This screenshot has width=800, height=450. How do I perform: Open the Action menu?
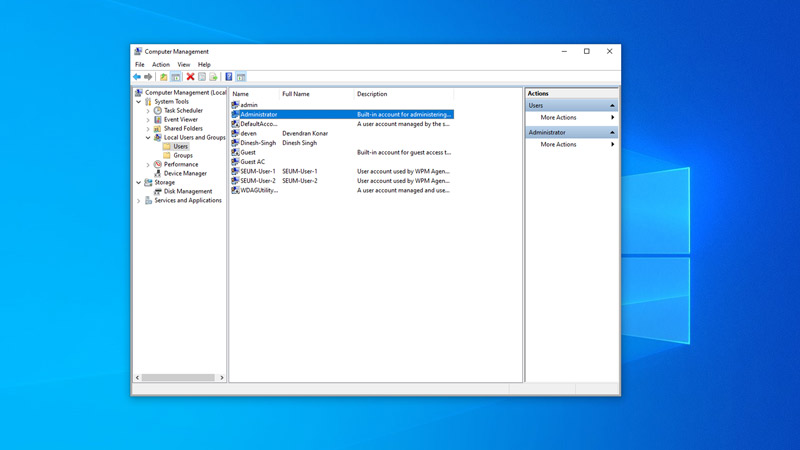pos(161,65)
